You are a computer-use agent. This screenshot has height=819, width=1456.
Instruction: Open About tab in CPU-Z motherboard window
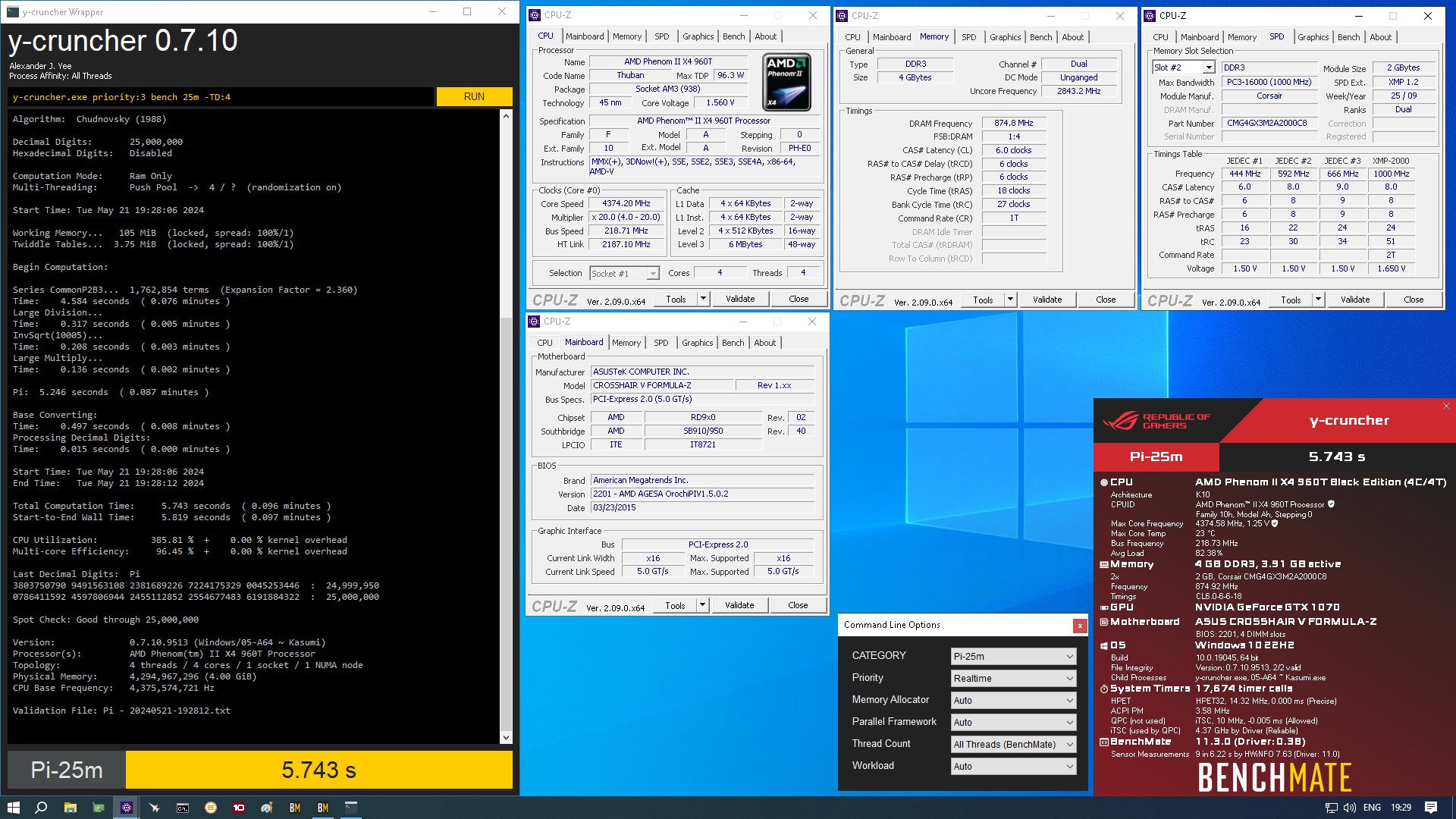click(x=765, y=343)
